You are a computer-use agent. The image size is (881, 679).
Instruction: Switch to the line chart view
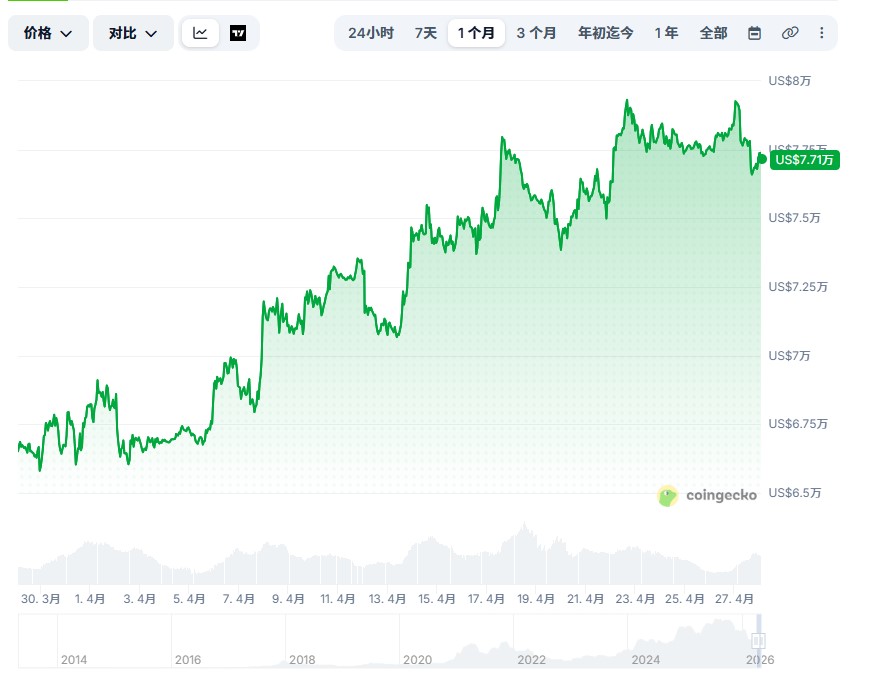click(x=200, y=33)
